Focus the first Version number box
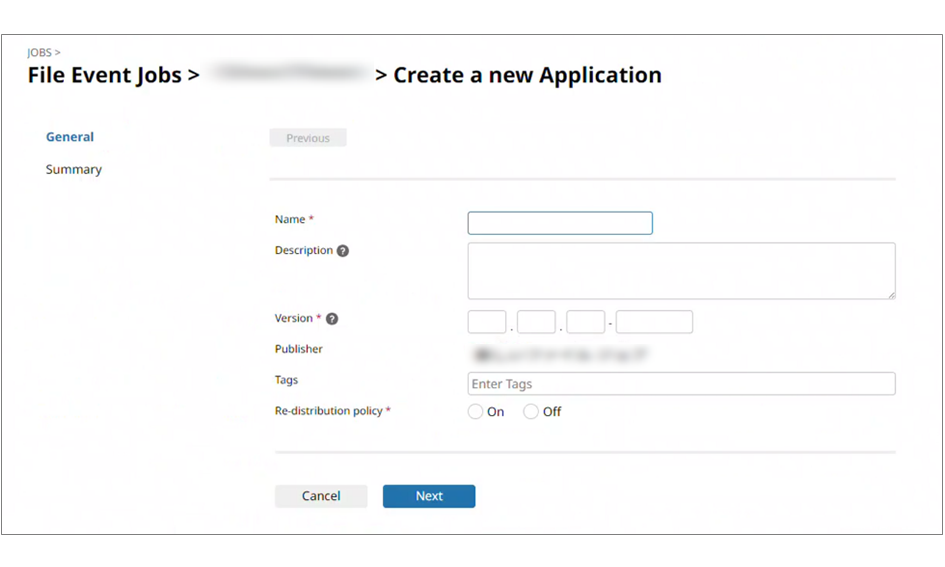 487,322
